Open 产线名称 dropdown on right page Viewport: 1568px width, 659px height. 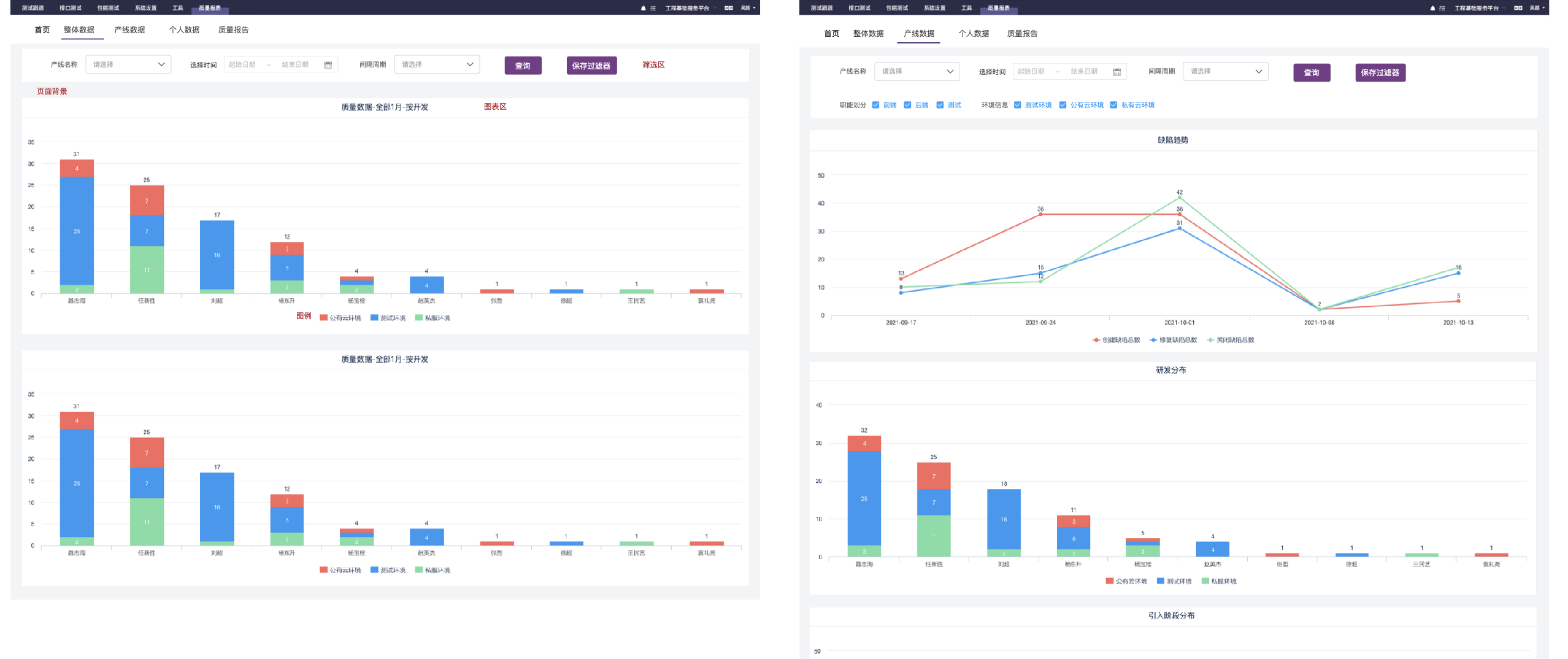(917, 71)
